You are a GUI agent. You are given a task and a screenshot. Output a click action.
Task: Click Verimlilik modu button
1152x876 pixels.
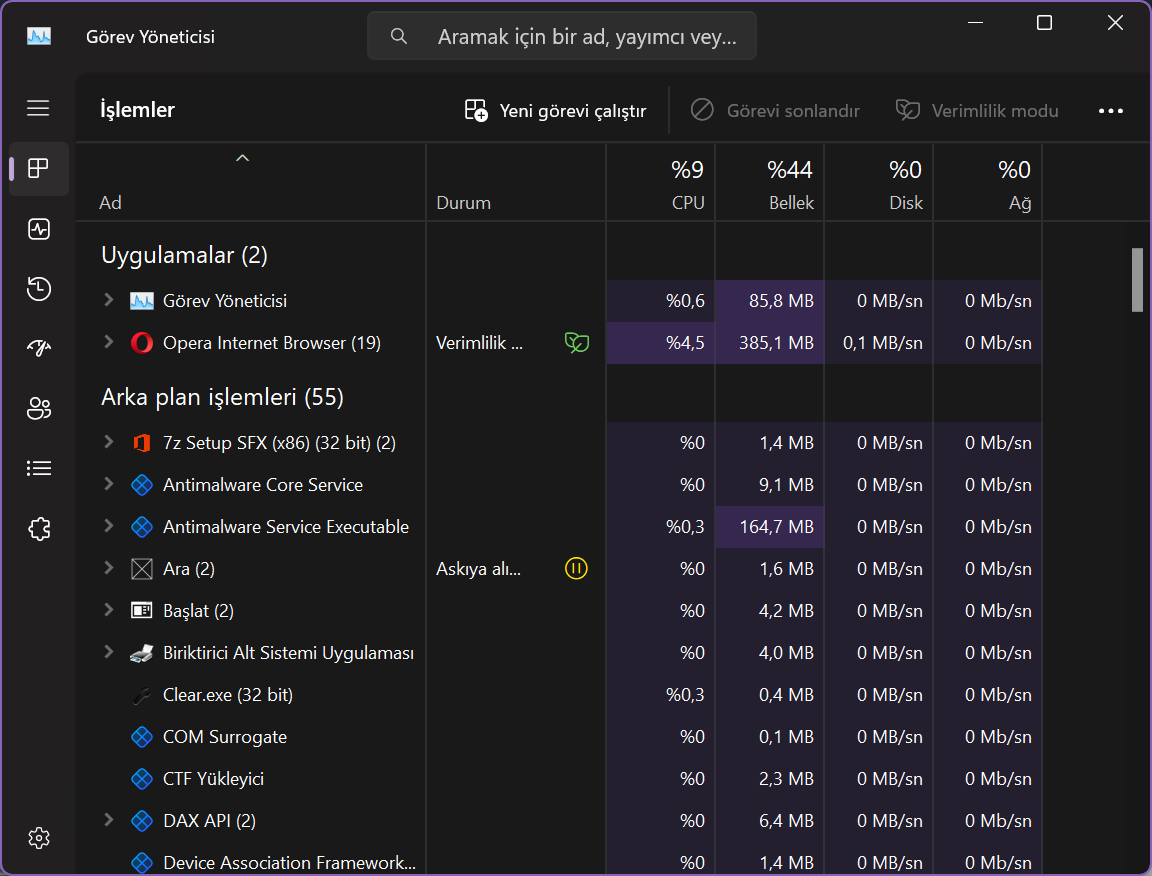(977, 110)
